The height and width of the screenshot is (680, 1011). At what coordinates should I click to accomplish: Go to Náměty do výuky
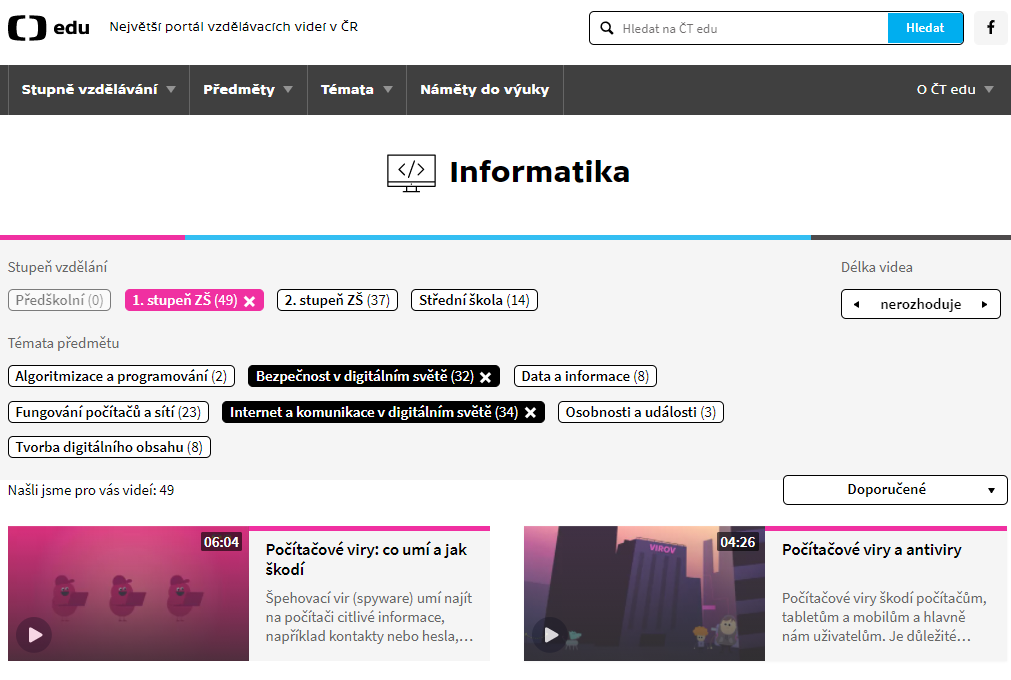coord(484,90)
